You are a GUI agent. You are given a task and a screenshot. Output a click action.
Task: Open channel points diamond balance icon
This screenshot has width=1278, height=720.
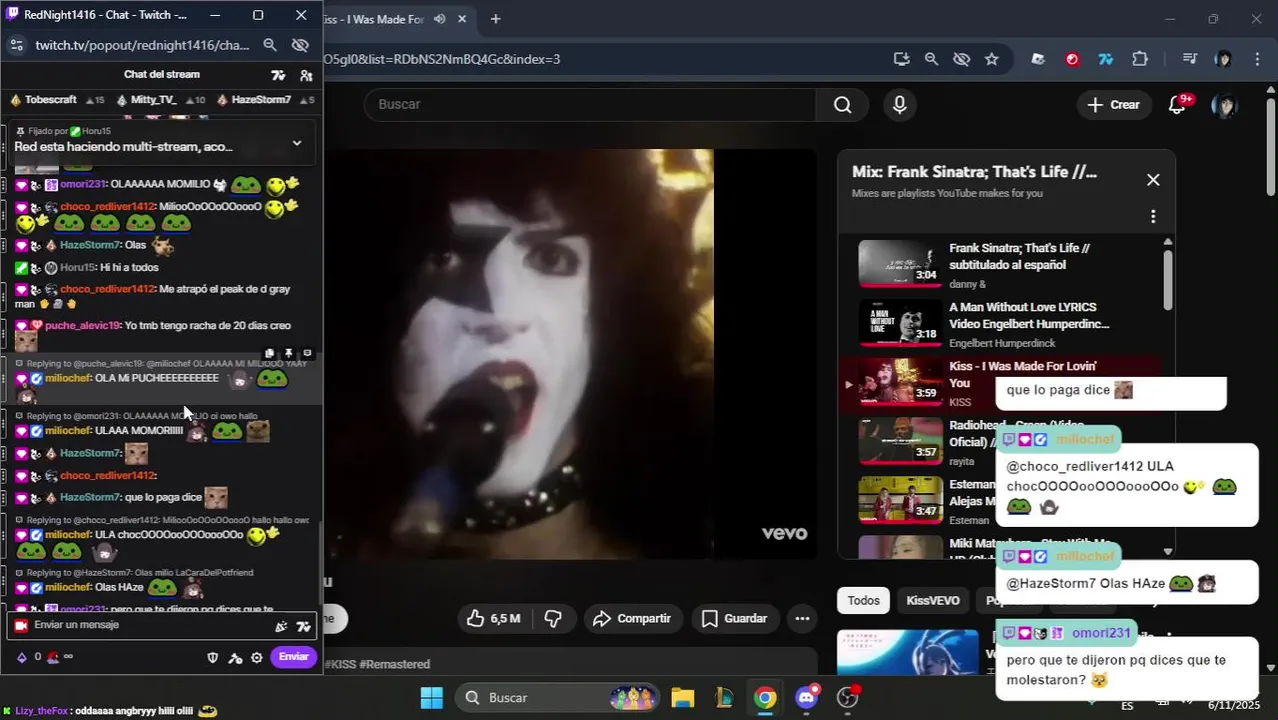pyautogui.click(x=22, y=657)
